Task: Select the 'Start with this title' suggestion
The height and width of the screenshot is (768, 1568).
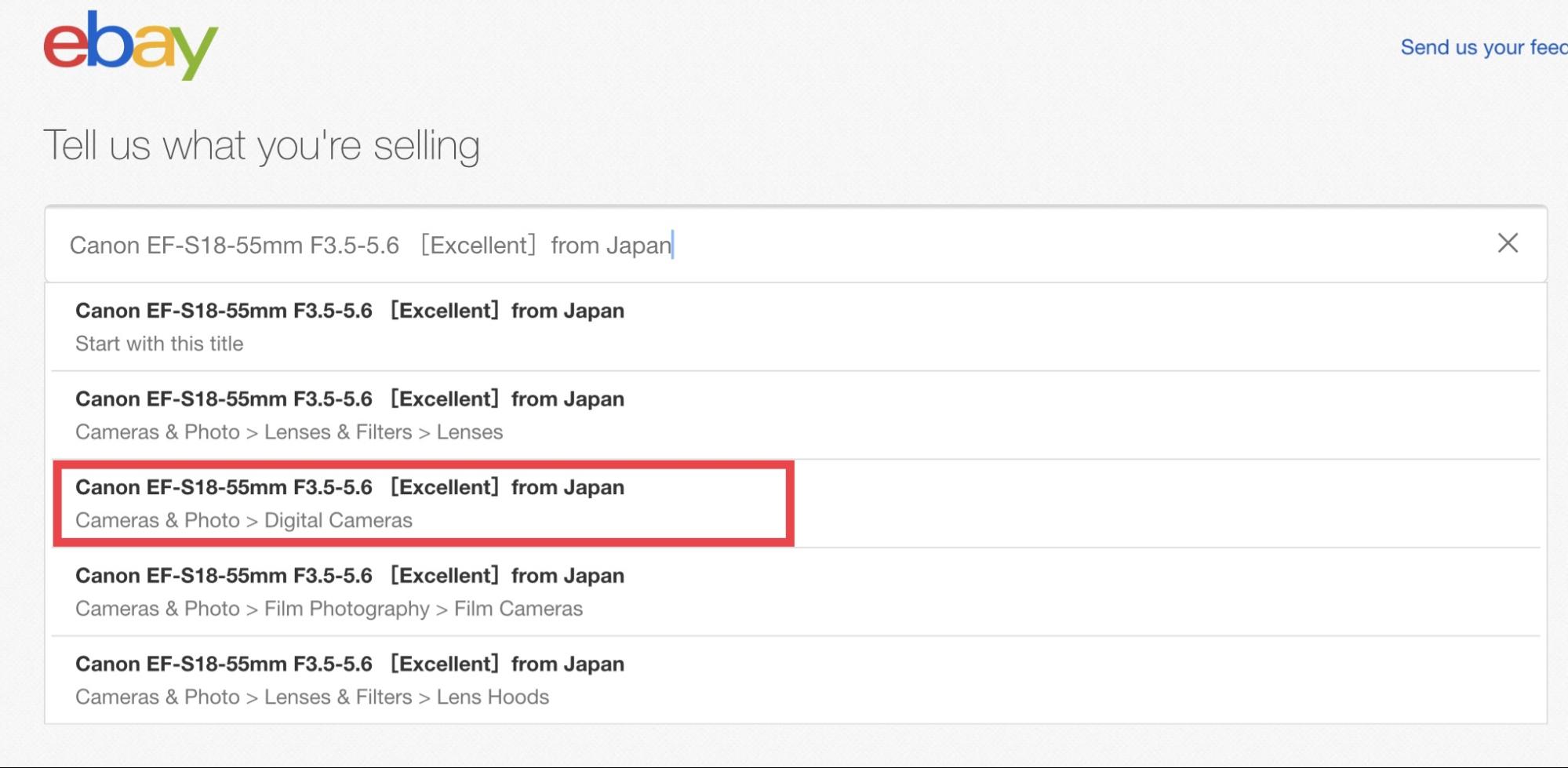Action: [795, 327]
